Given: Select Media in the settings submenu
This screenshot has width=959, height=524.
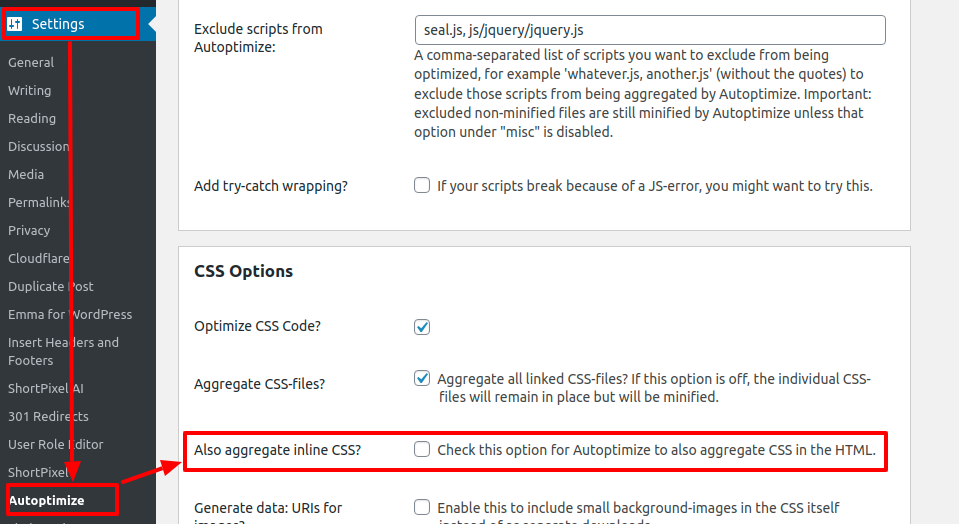Looking at the screenshot, I should (26, 174).
